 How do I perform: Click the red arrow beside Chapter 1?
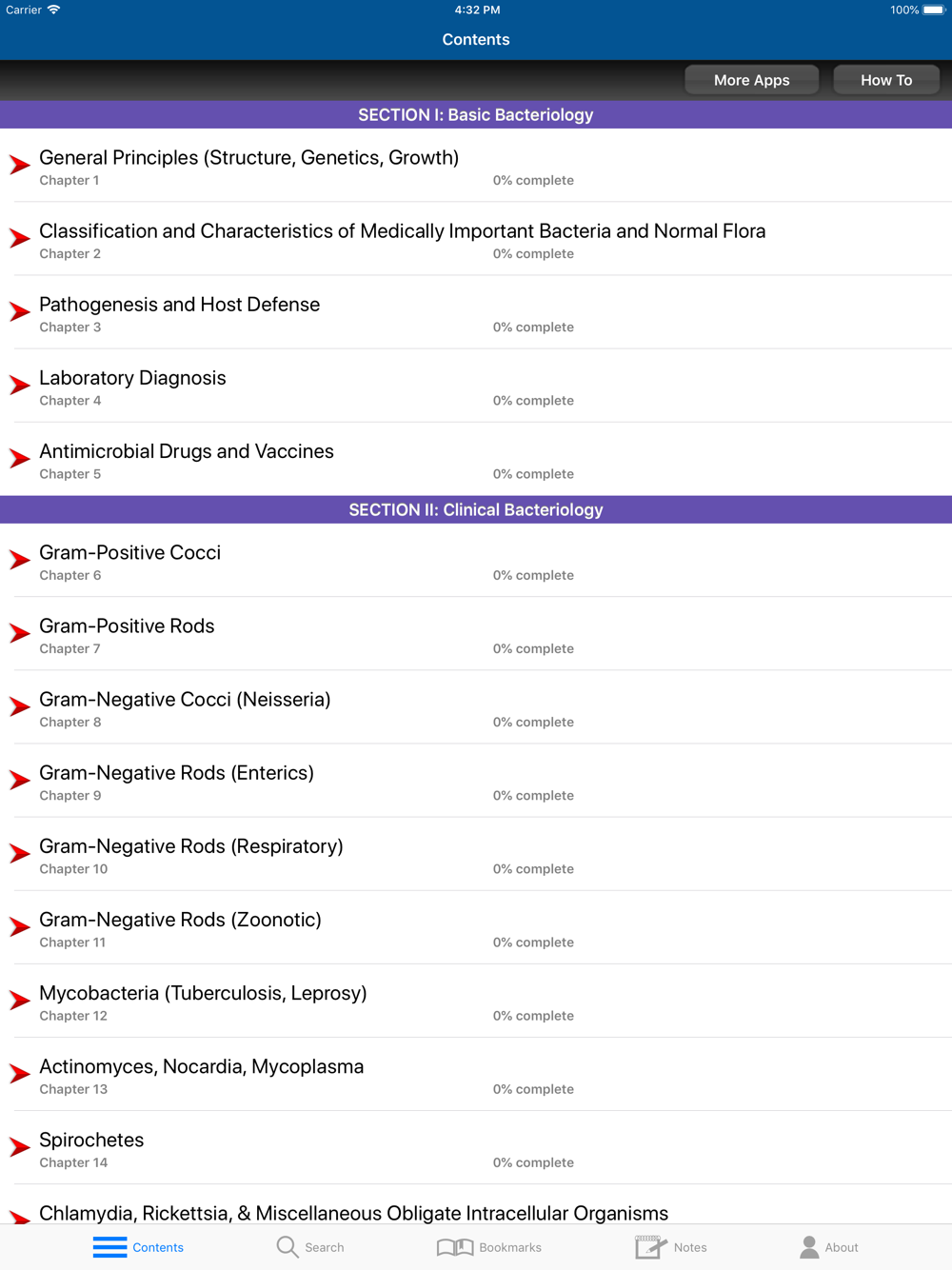20,165
